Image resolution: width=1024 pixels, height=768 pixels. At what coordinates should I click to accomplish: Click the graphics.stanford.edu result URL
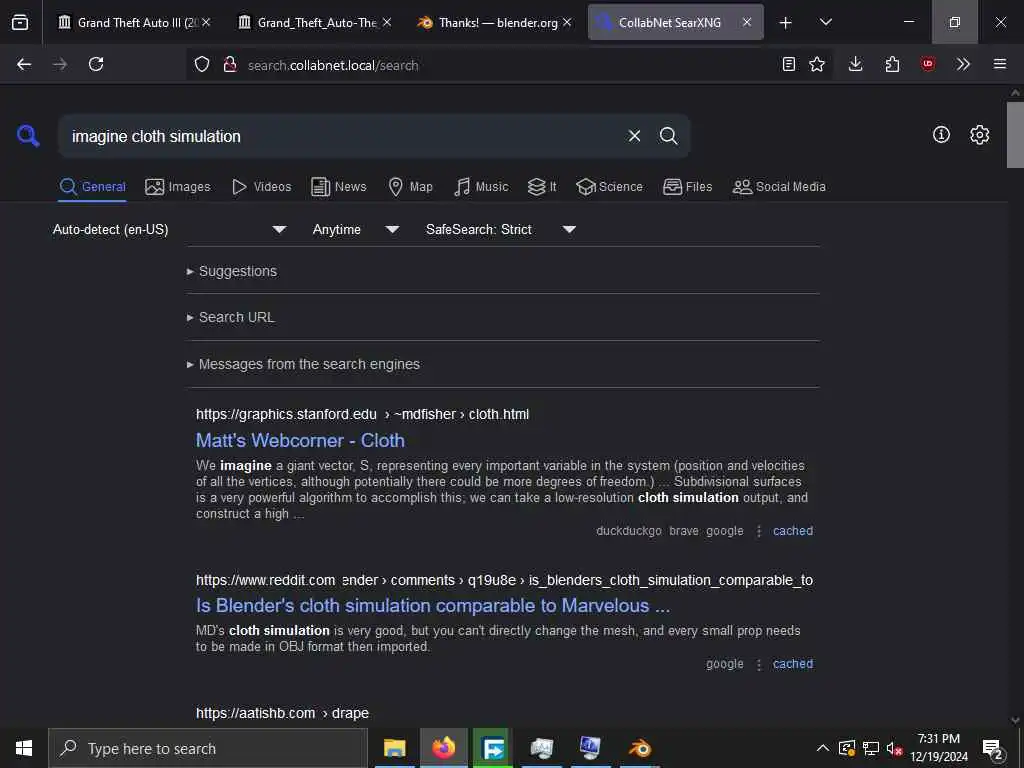coord(362,415)
